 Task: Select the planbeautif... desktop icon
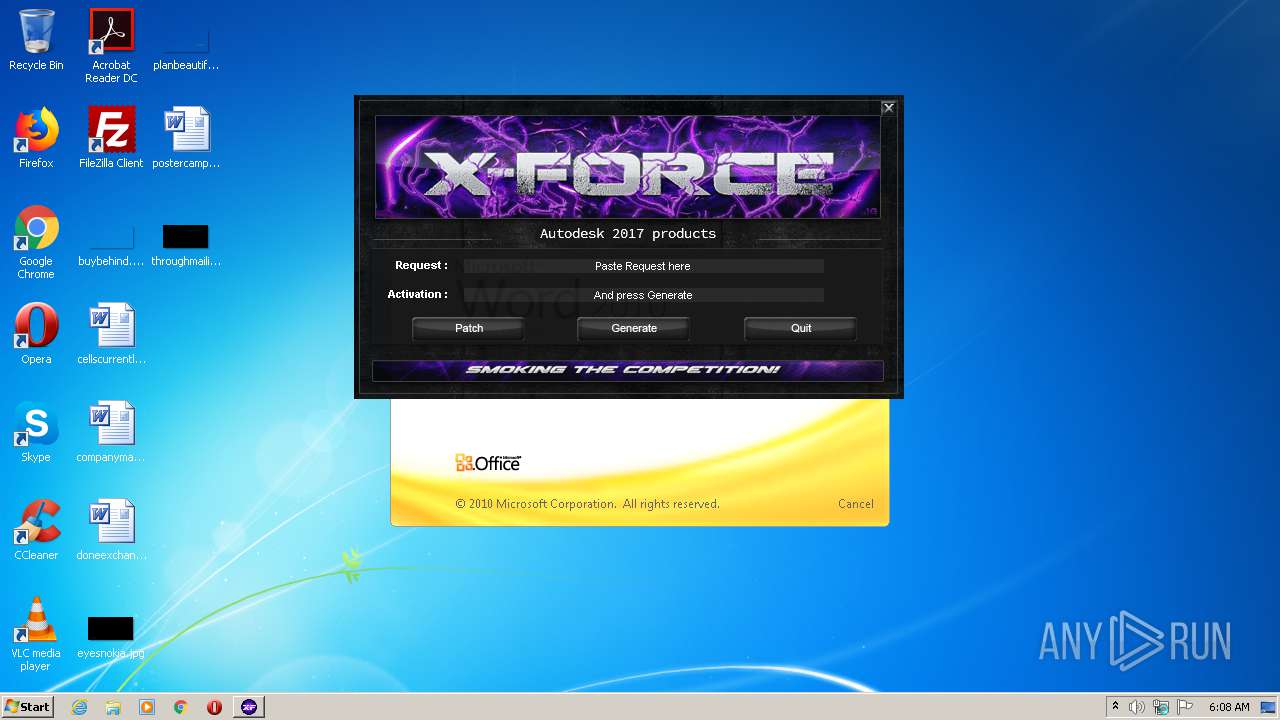pos(186,46)
